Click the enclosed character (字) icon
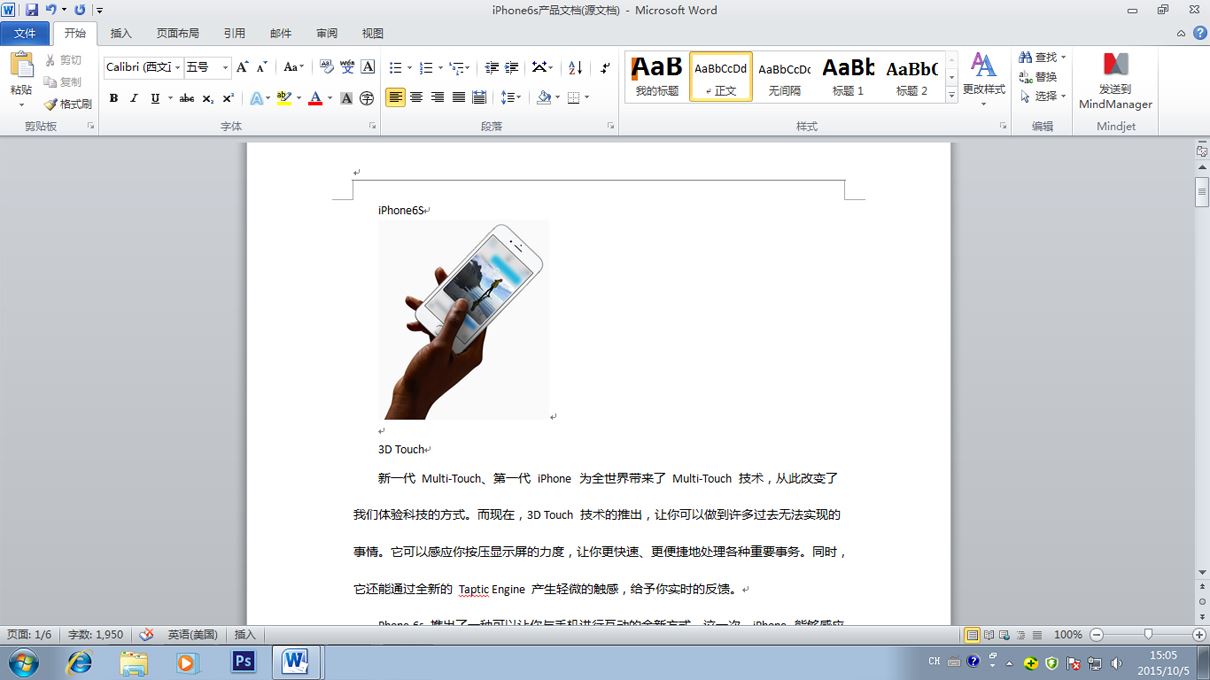 coord(367,98)
